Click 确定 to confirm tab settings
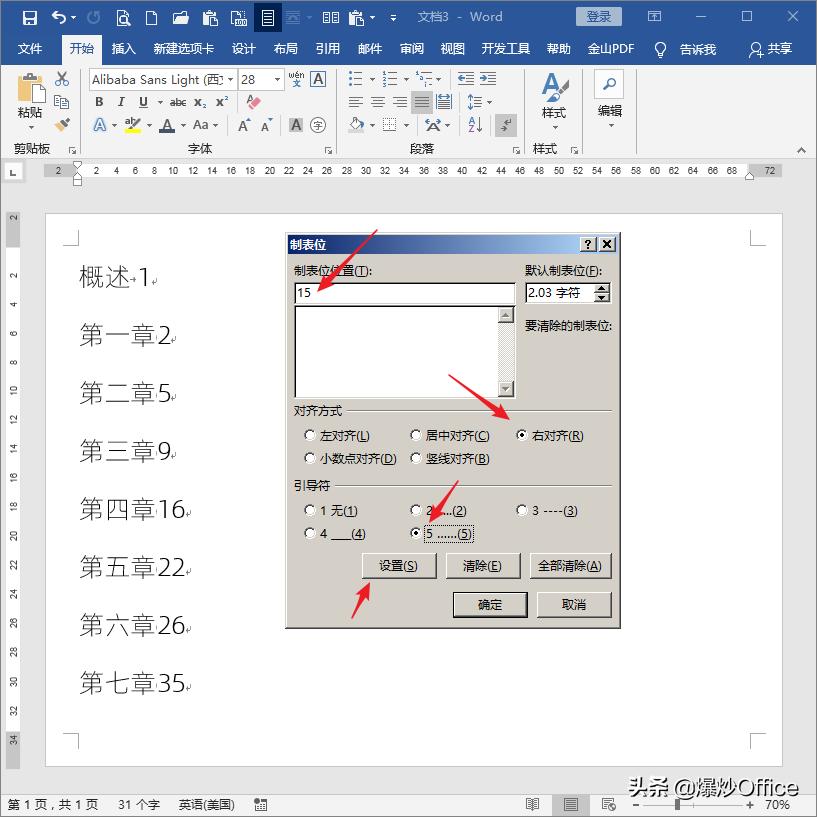Viewport: 817px width, 817px height. click(490, 604)
